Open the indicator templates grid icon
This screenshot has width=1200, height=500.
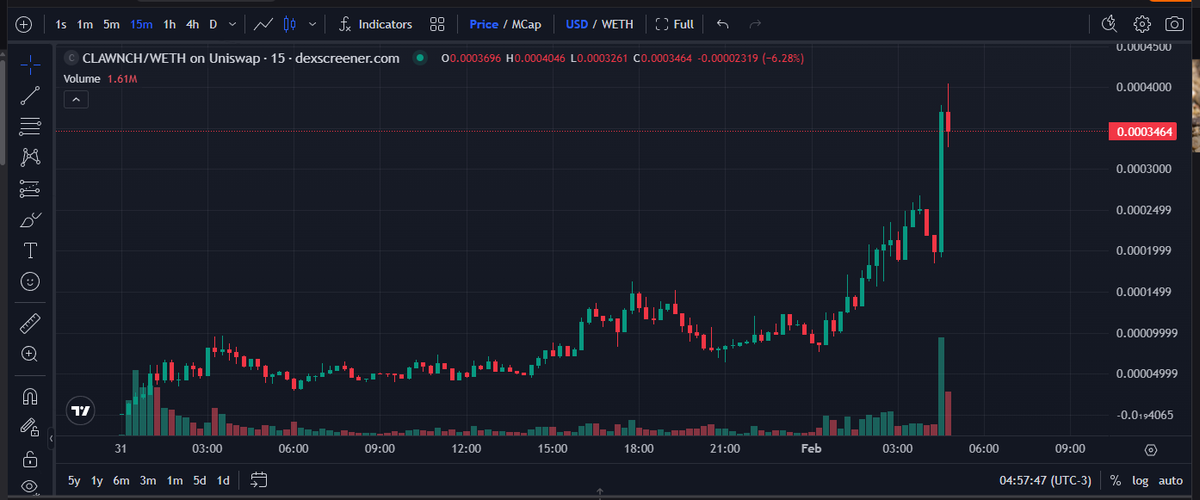437,24
